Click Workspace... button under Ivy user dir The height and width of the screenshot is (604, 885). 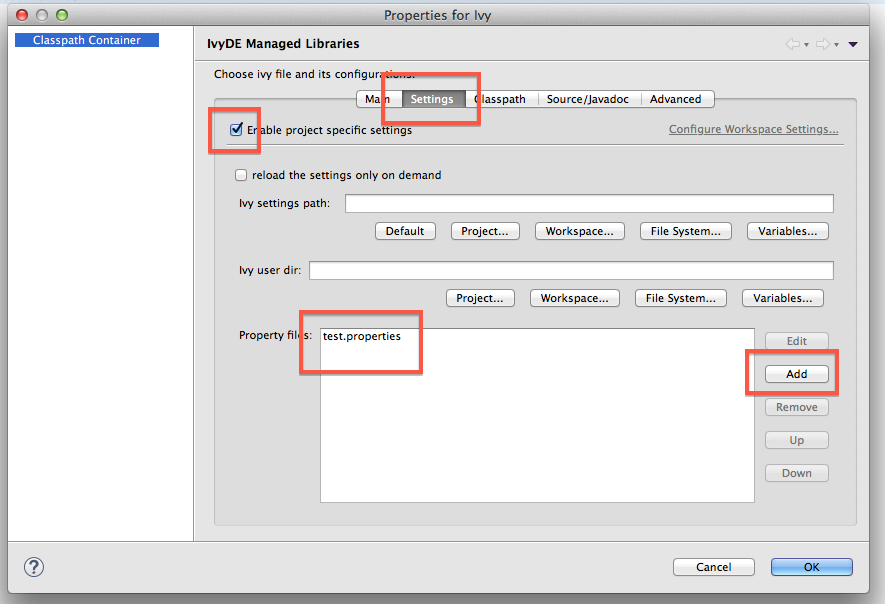[575, 298]
